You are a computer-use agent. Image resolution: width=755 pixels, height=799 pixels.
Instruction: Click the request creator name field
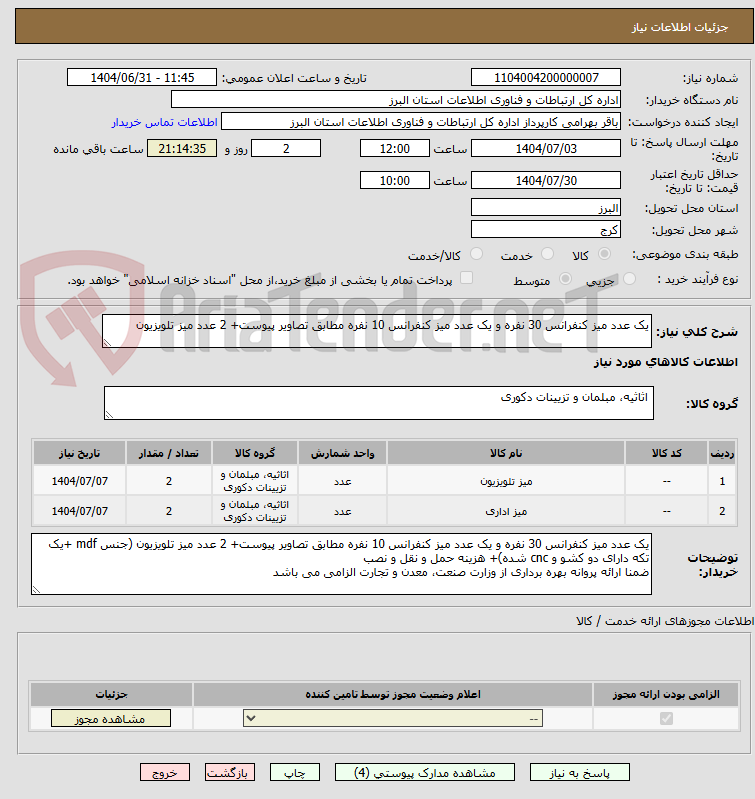(x=421, y=122)
